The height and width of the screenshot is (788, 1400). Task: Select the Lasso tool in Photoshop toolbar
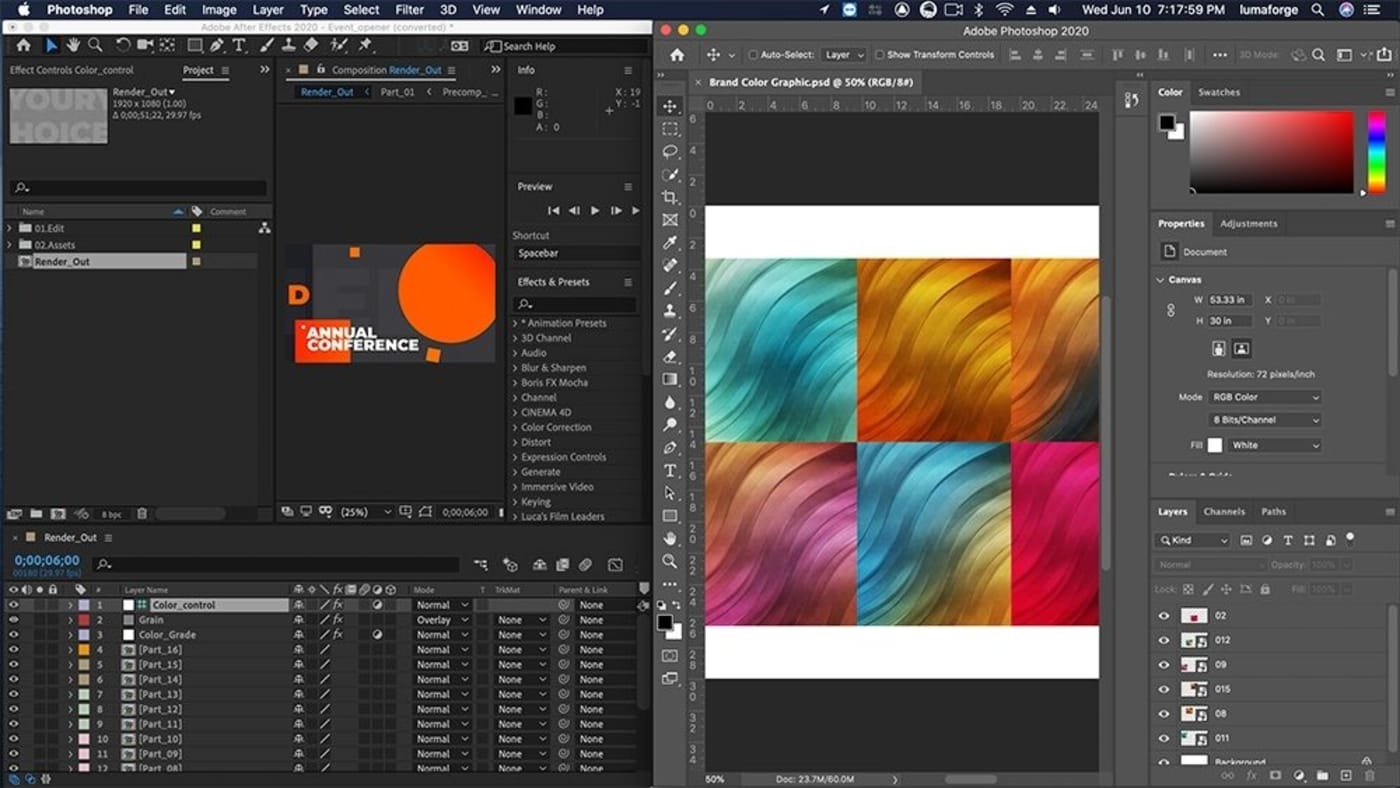tap(670, 152)
